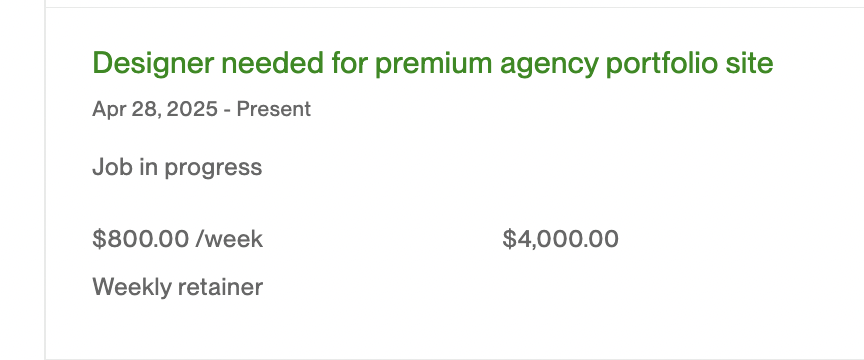The width and height of the screenshot is (864, 360).
Task: Click the 2025 year in date line
Action: click(192, 109)
